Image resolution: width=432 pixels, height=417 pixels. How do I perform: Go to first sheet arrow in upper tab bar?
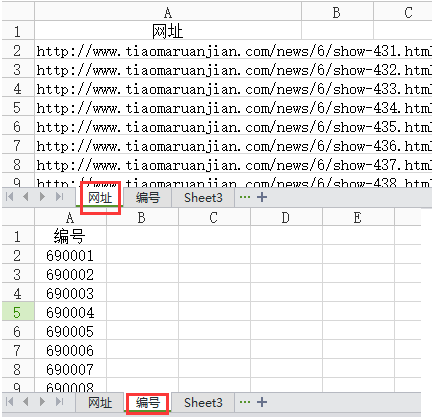point(10,197)
